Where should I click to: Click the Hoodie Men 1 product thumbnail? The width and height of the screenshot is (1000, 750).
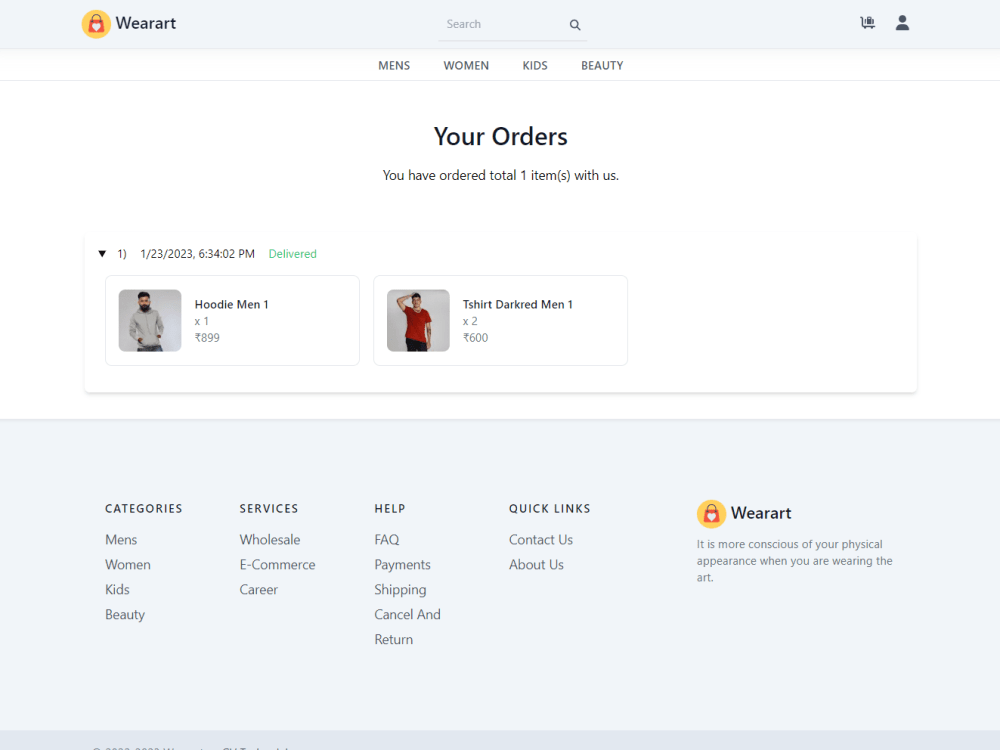(150, 321)
